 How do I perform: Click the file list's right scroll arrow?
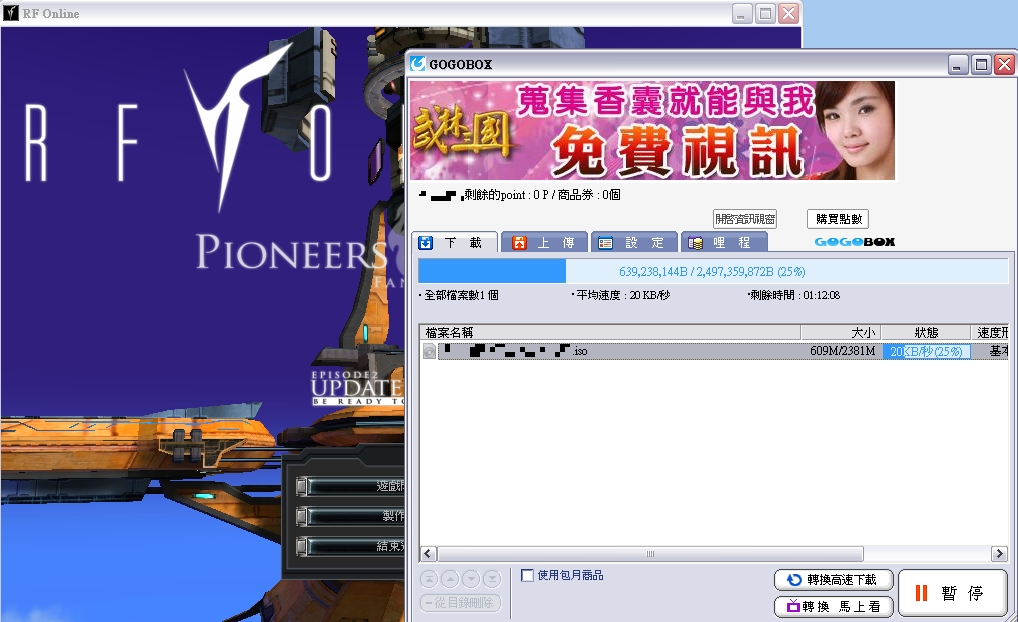(999, 554)
